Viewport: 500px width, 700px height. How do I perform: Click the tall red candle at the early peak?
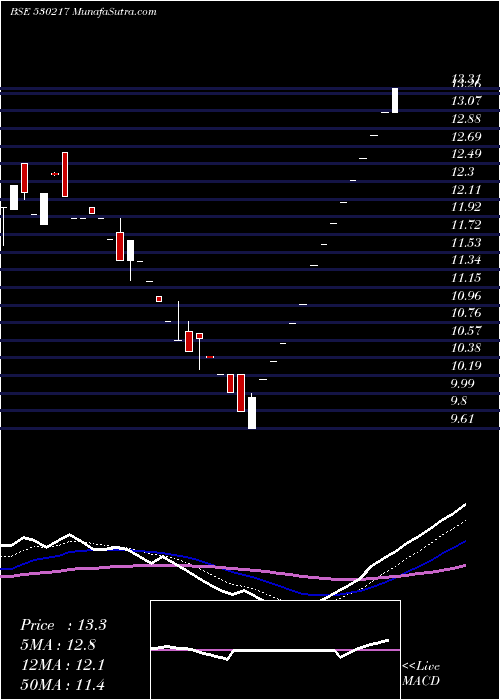pos(65,175)
